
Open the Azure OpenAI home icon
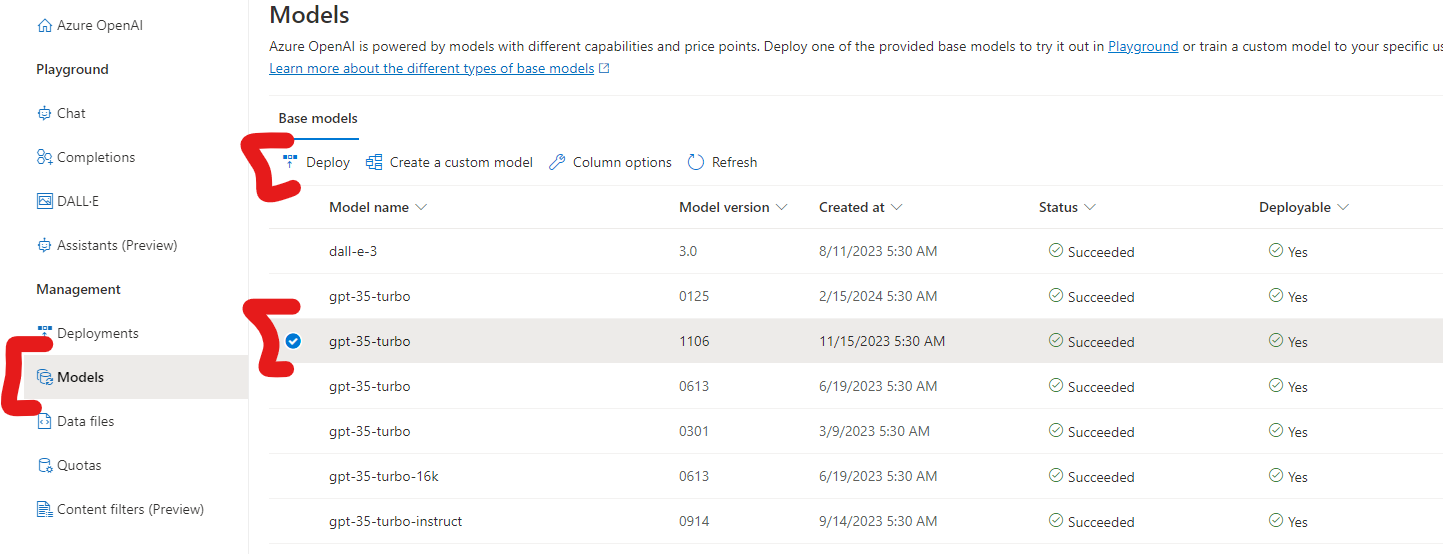(x=44, y=25)
